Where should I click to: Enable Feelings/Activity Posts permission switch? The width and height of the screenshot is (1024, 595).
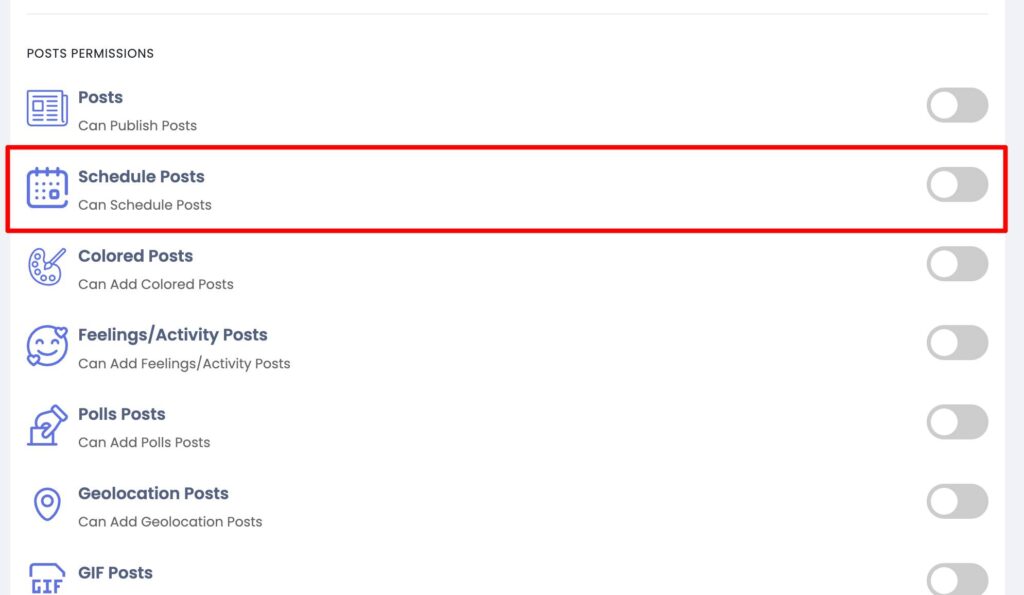pyautogui.click(x=957, y=343)
